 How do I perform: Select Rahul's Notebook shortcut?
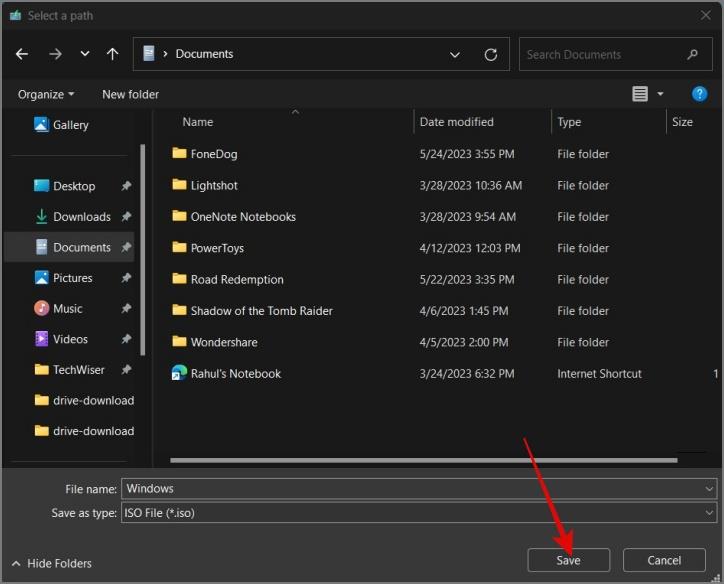pos(235,373)
